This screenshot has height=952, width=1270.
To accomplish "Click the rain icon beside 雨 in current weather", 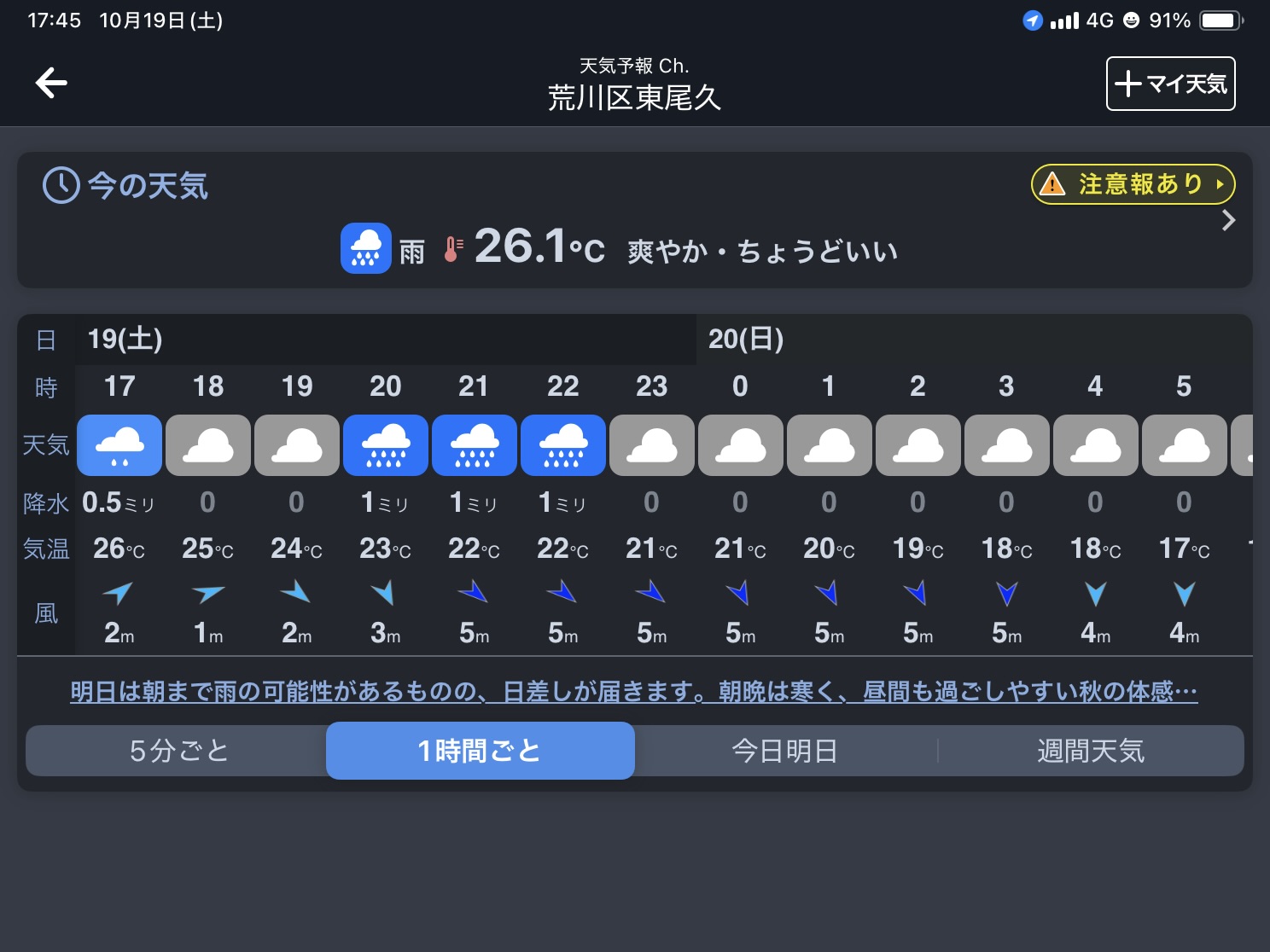I will (x=366, y=248).
